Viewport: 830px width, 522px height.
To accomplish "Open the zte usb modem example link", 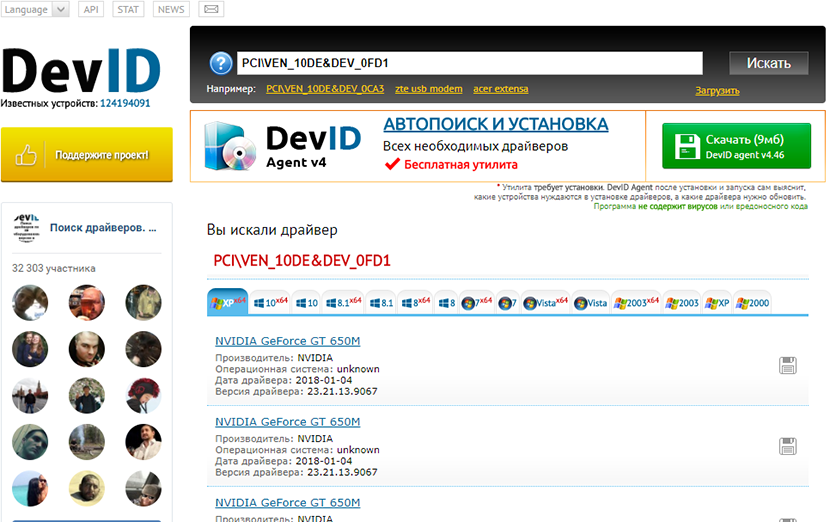I will pos(429,89).
